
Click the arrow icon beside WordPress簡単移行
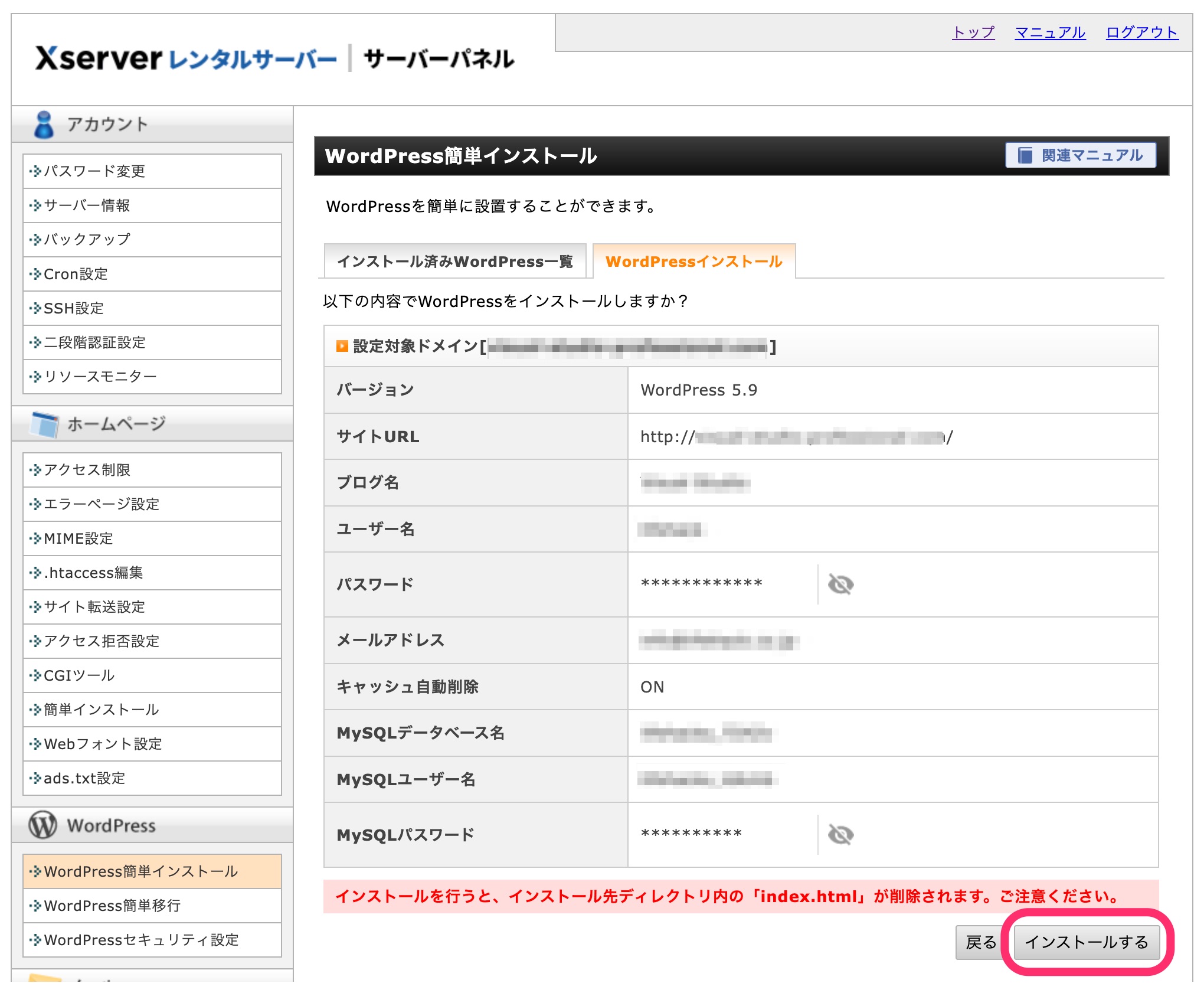(x=35, y=906)
